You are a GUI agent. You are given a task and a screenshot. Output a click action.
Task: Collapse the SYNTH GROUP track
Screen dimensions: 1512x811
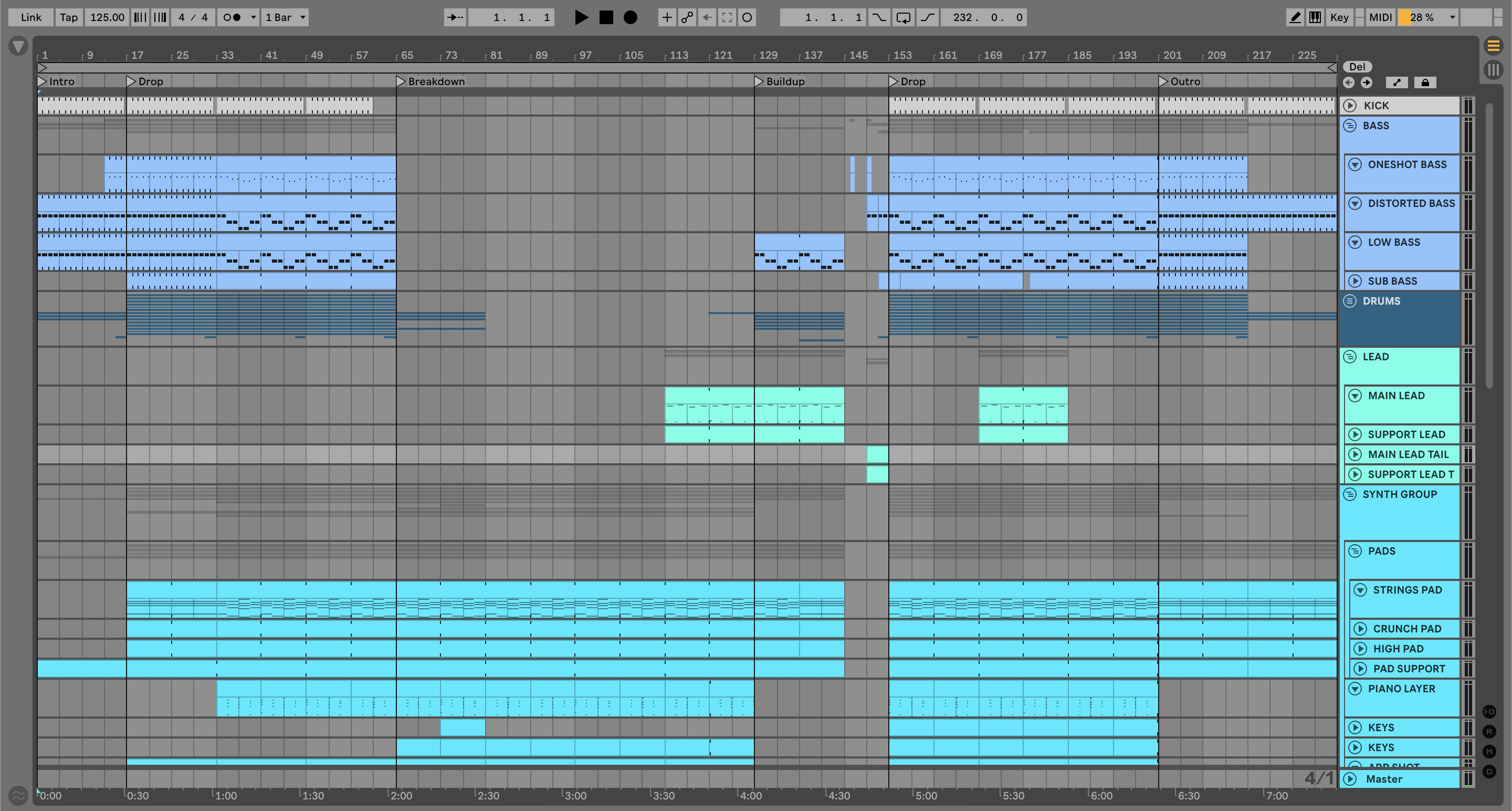pos(1349,494)
